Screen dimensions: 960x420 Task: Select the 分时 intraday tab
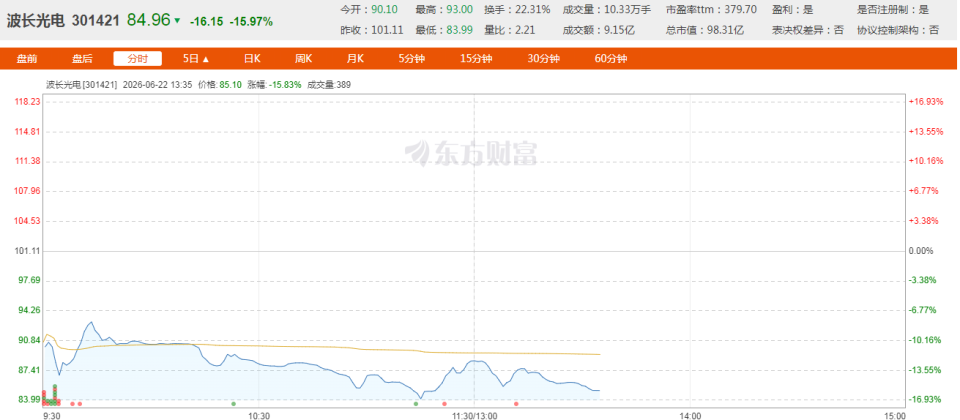click(x=138, y=59)
